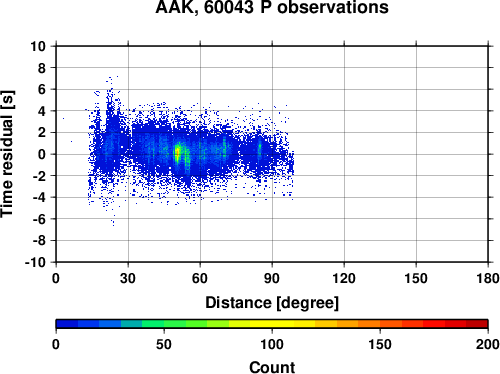Click the x-axis tick label 120

(x=344, y=278)
